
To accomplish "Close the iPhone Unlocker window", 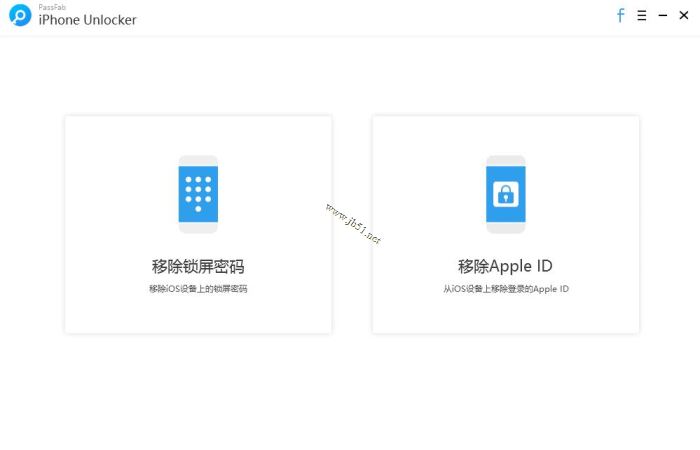I will 684,15.
